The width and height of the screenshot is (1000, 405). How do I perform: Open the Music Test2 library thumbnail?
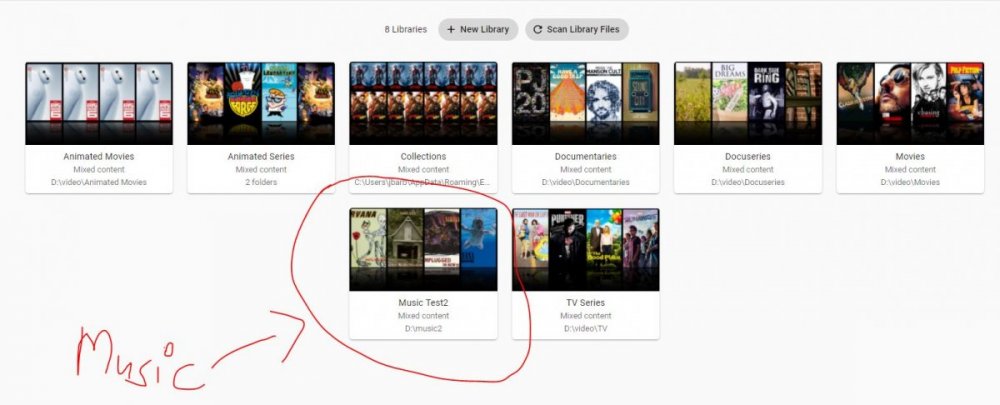click(x=423, y=249)
